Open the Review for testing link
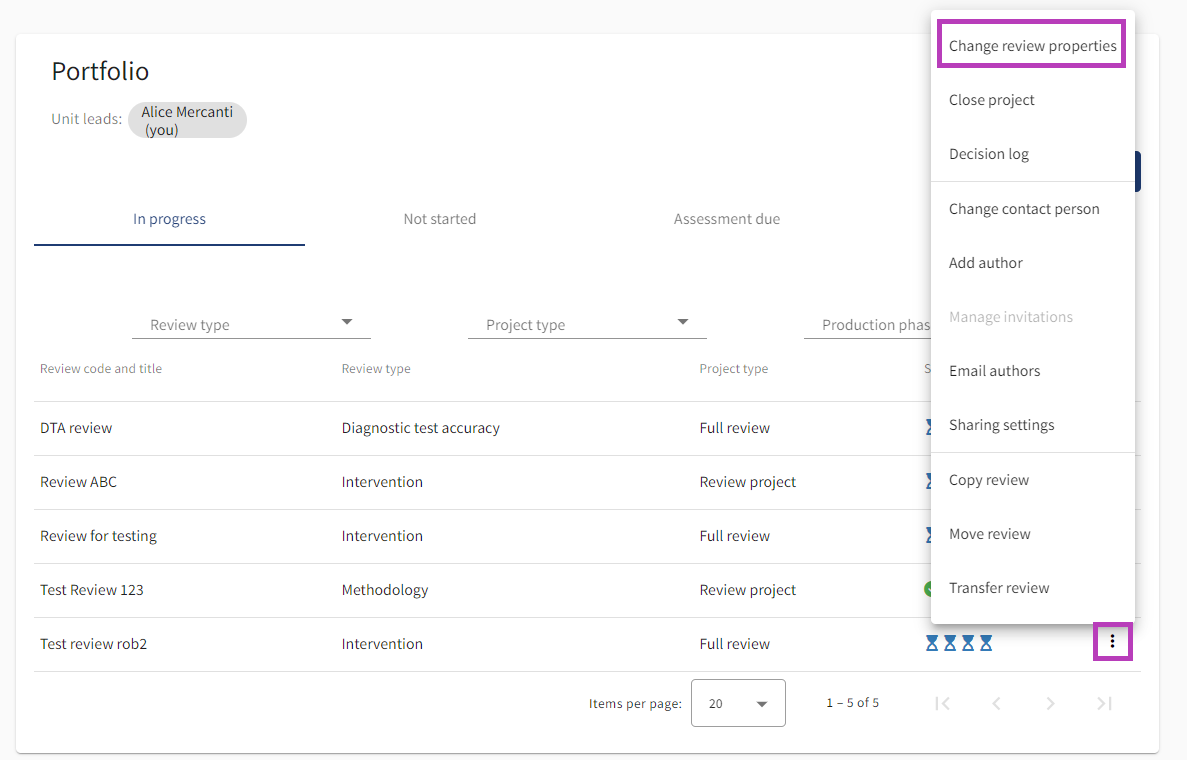The height and width of the screenshot is (760, 1187). 98,536
